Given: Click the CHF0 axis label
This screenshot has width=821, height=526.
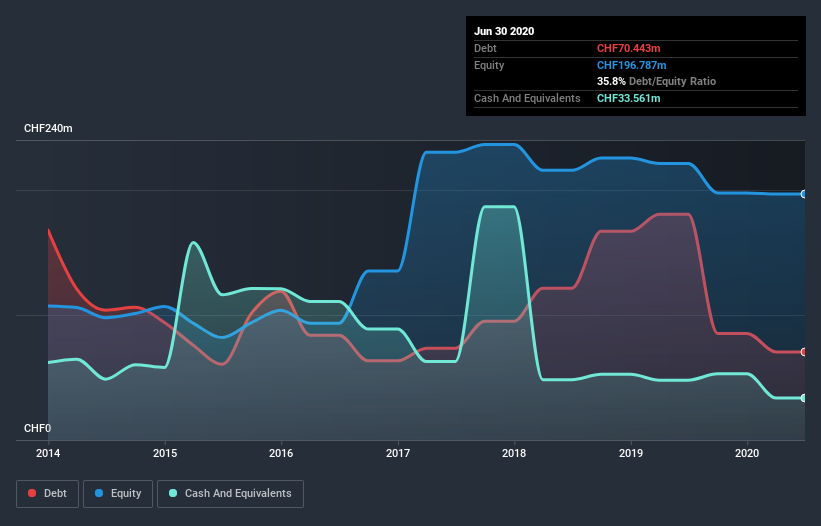Looking at the screenshot, I should [38, 428].
